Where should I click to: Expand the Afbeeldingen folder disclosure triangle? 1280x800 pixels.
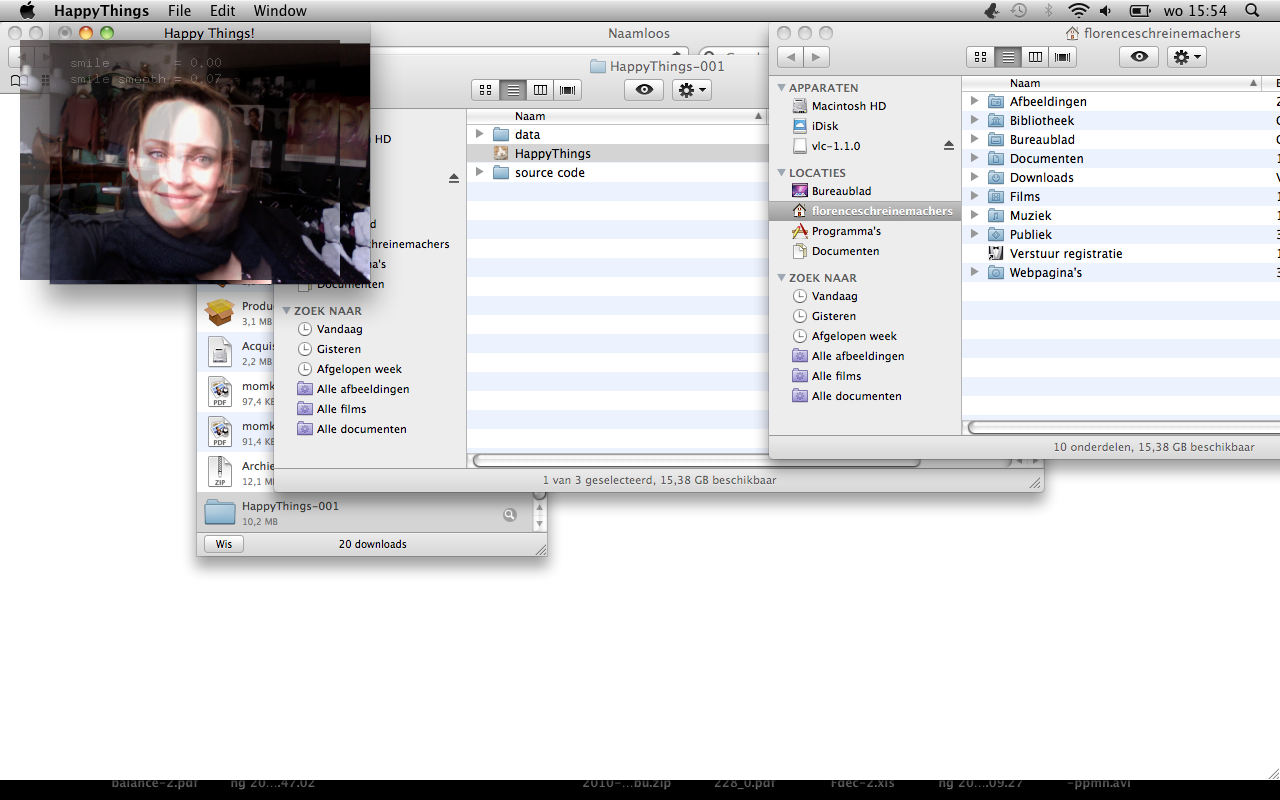click(974, 101)
